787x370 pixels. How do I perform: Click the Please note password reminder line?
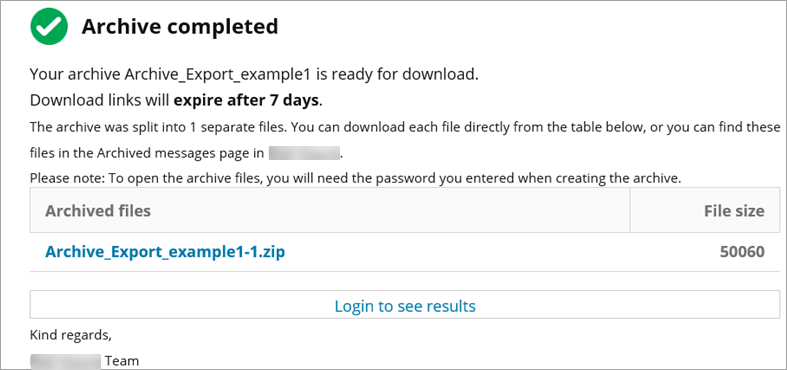pyautogui.click(x=355, y=178)
